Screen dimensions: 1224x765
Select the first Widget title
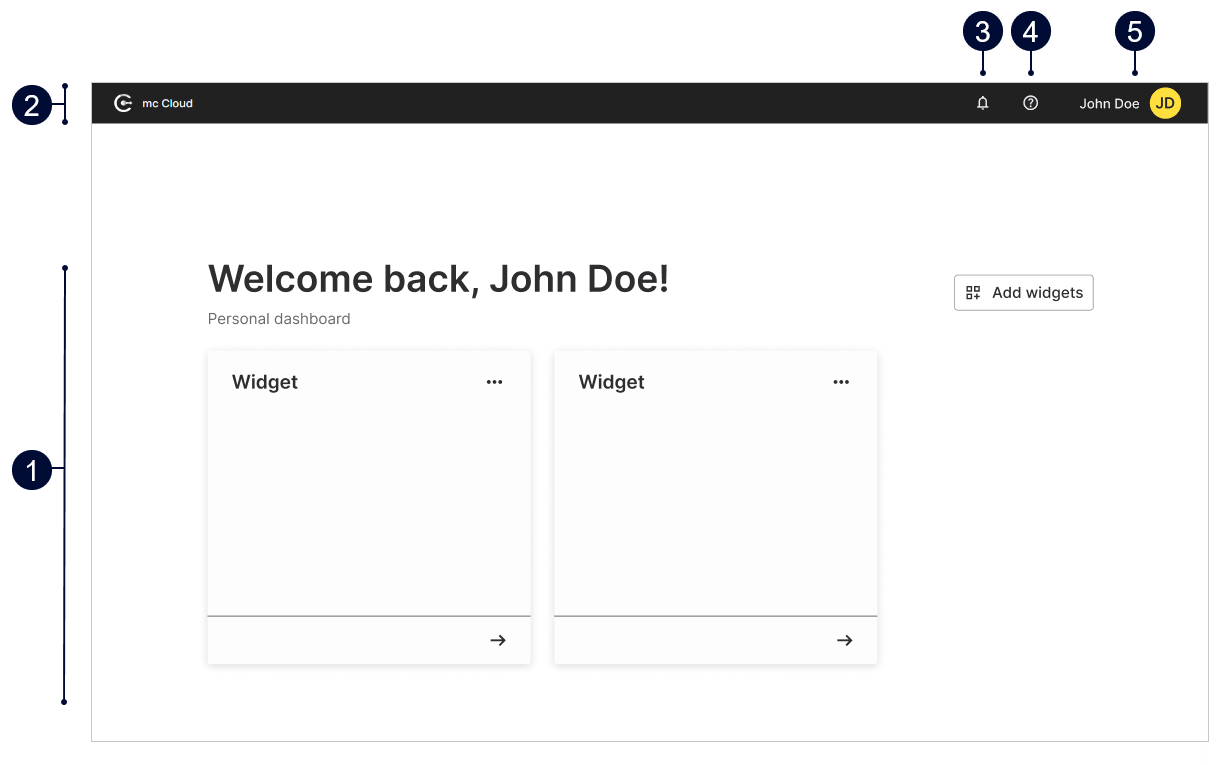click(x=265, y=382)
